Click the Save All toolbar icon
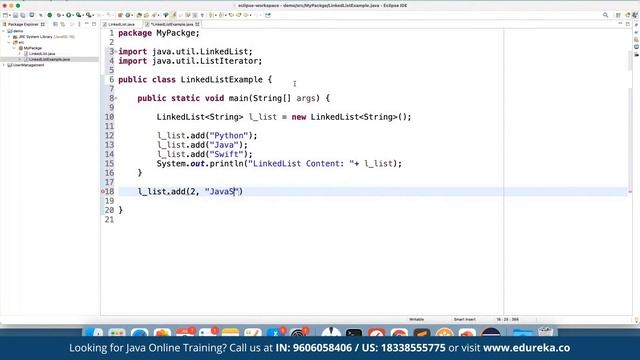This screenshot has width=640, height=360. 22,15
